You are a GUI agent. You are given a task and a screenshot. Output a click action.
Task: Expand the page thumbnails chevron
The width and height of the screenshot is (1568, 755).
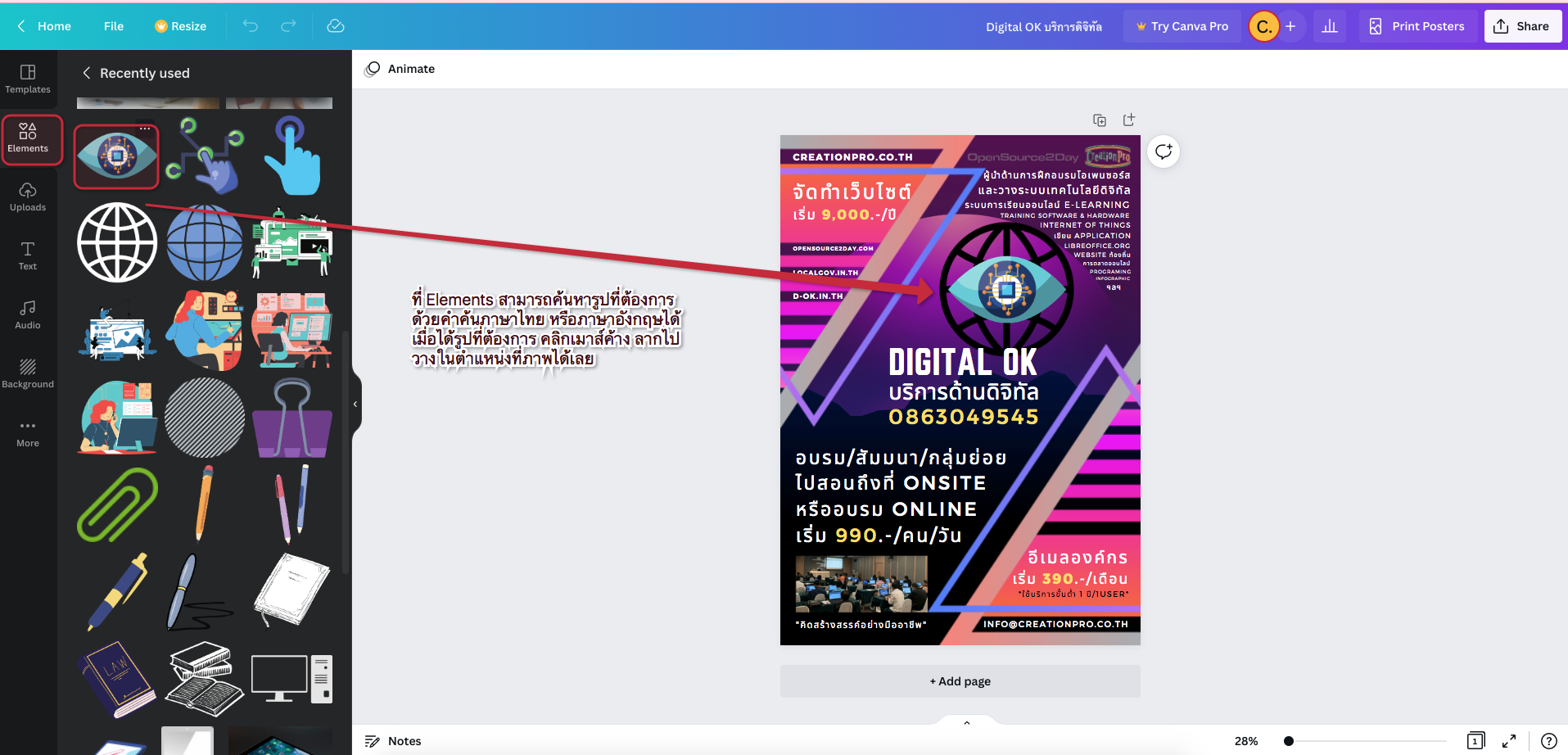click(x=967, y=723)
